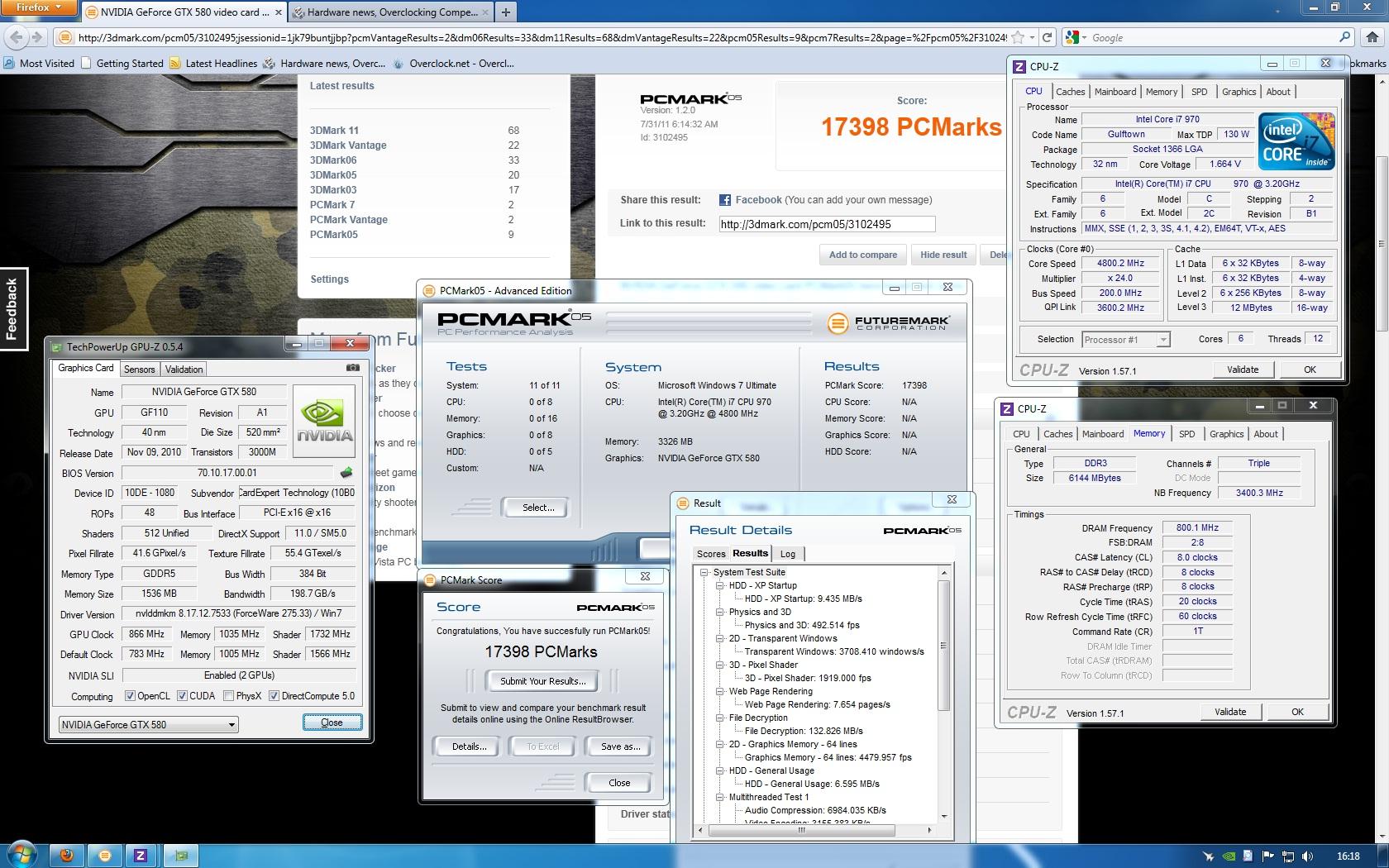The width and height of the screenshot is (1389, 868).
Task: Open SPD tab in lower CPU-Z window
Action: 1186,434
